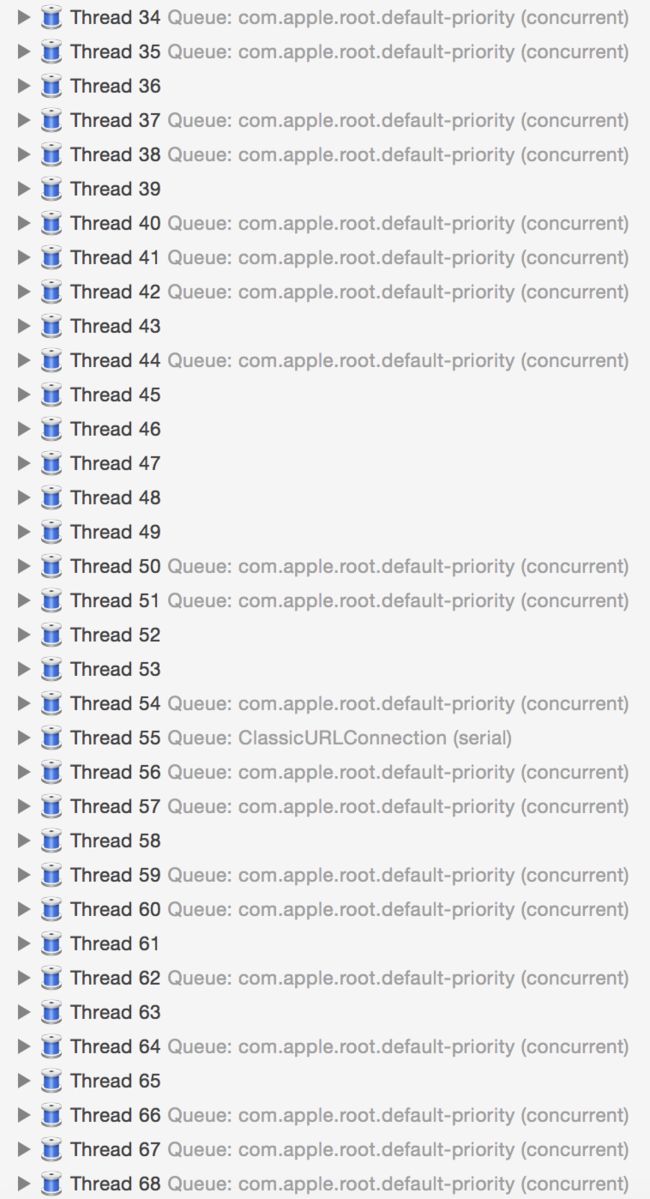Screen dimensions: 650x1199
Task: Click Thread 41 queue description text
Action: point(398,258)
